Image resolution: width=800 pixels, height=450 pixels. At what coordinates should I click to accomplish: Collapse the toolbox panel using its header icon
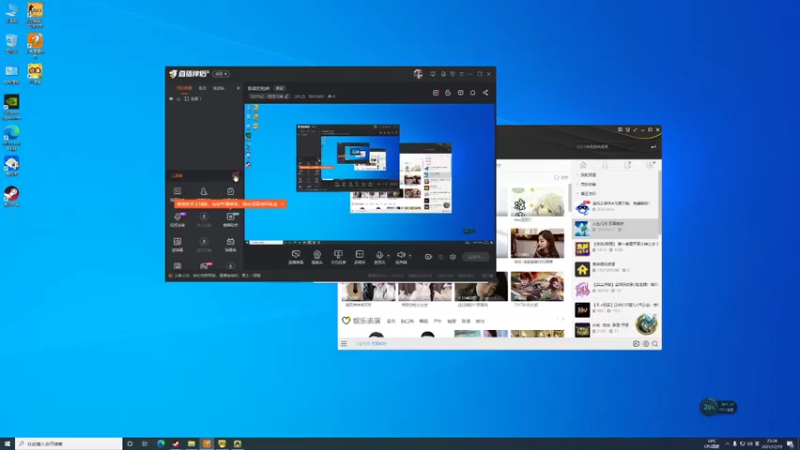pyautogui.click(x=235, y=176)
